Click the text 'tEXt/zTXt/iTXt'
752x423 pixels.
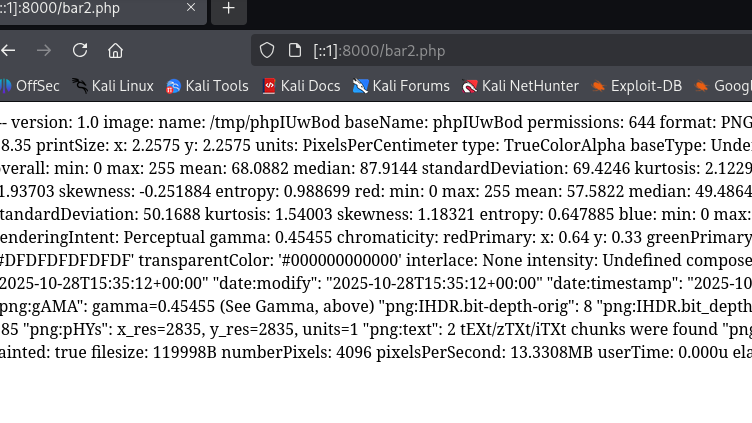point(514,330)
